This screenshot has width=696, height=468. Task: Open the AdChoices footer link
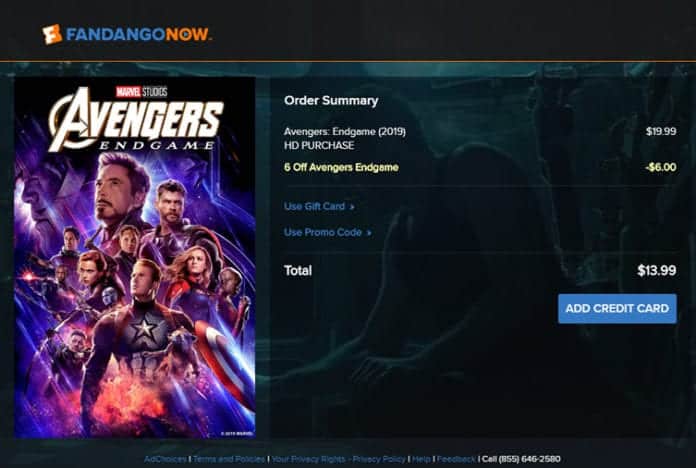165,459
